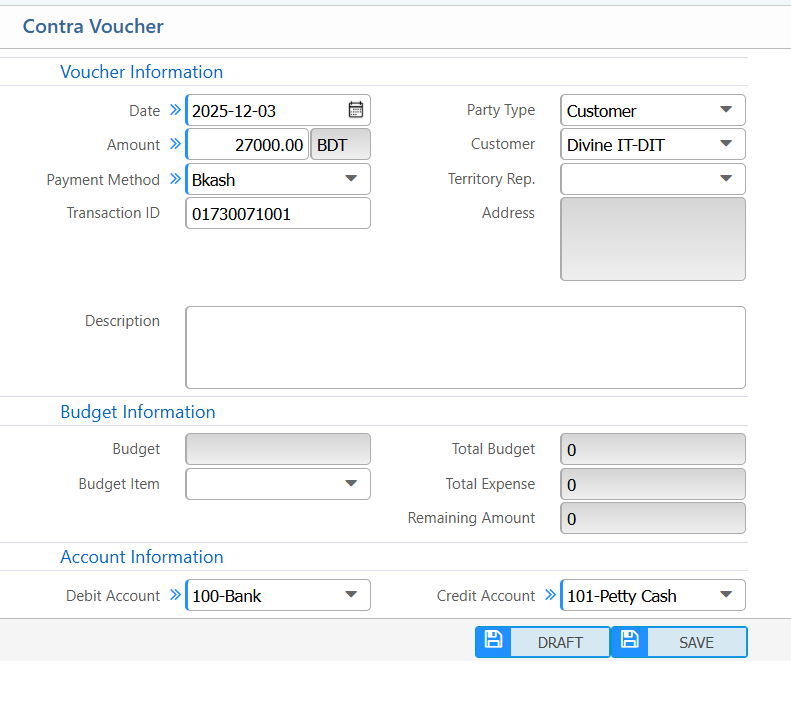Click the floppy disk icon on DRAFT button
Viewport: 791px width, 724px height.
[x=493, y=641]
